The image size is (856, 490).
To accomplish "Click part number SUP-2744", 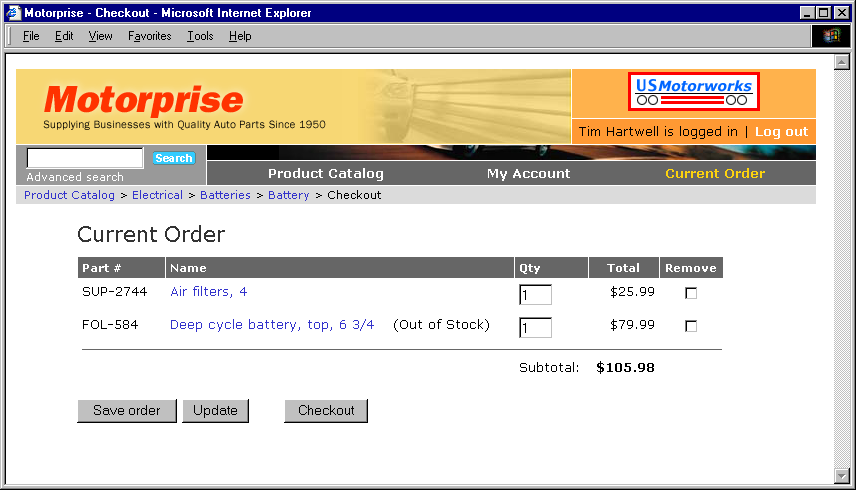I will click(x=115, y=291).
